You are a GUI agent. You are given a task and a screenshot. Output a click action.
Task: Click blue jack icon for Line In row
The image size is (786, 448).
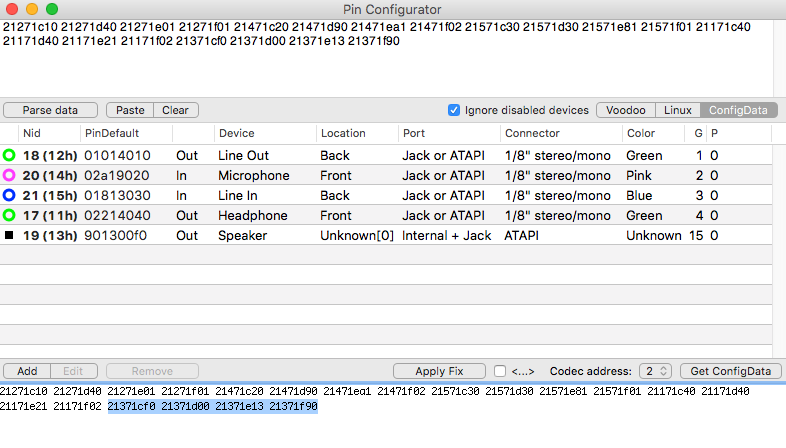pos(10,195)
